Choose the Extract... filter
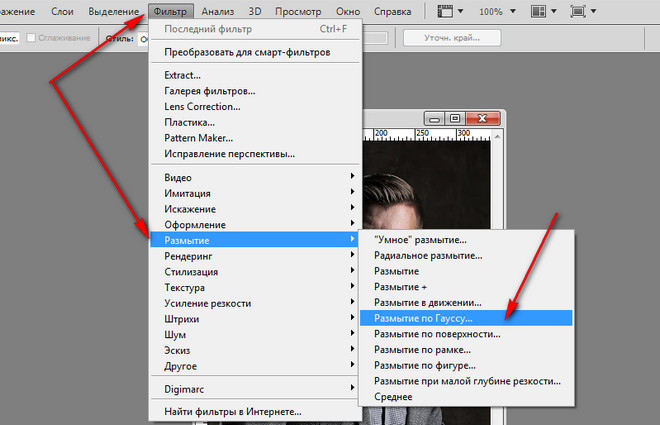 255,75
